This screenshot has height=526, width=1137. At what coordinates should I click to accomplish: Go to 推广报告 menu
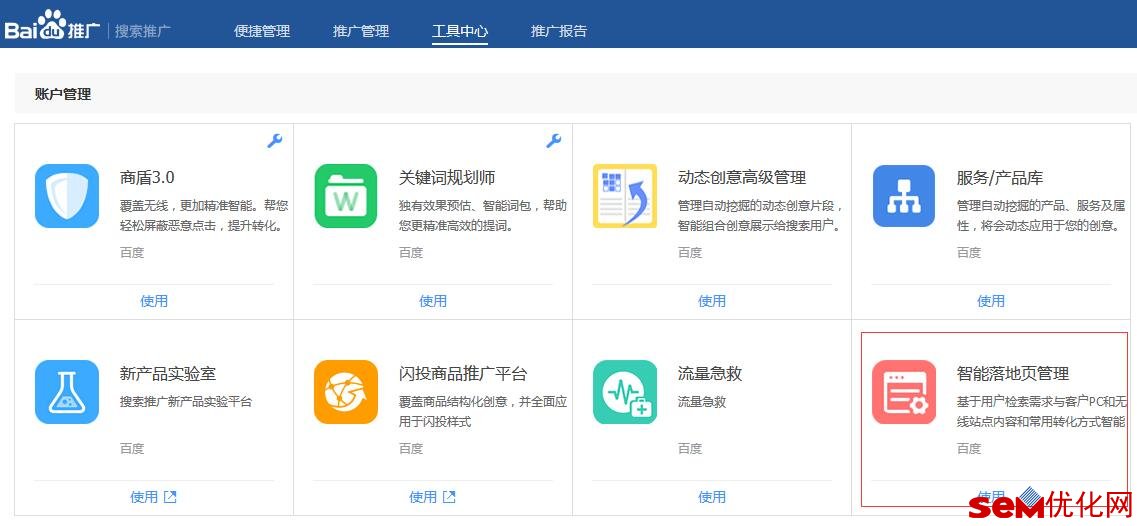coord(559,31)
